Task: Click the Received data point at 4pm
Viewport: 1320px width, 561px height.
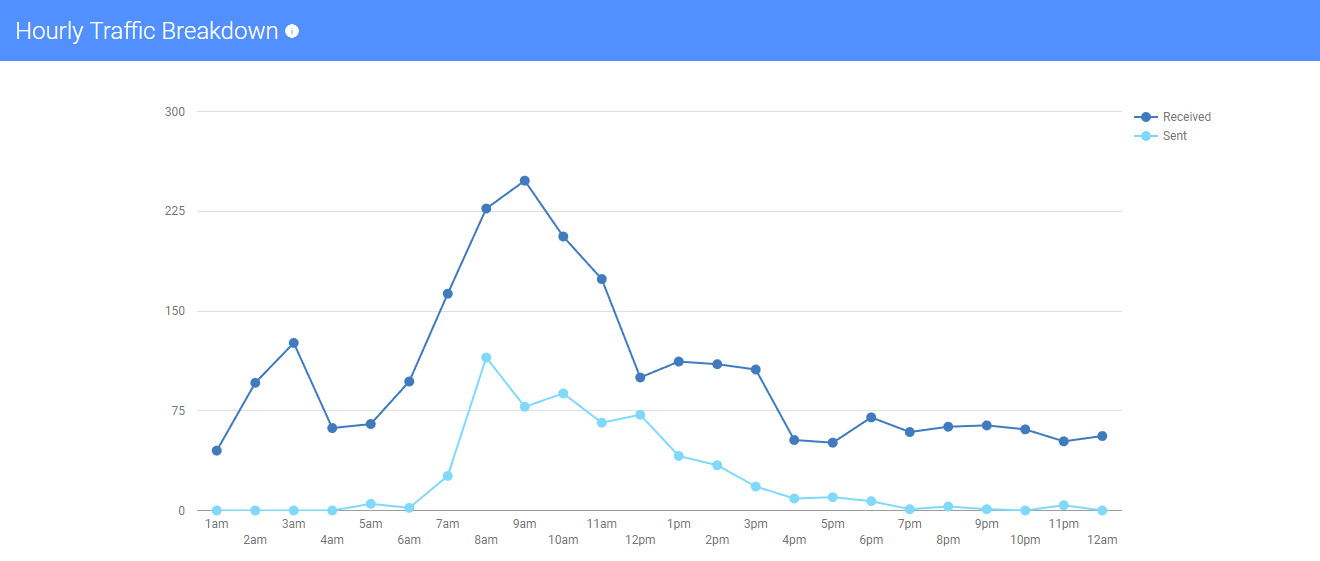Action: (794, 440)
